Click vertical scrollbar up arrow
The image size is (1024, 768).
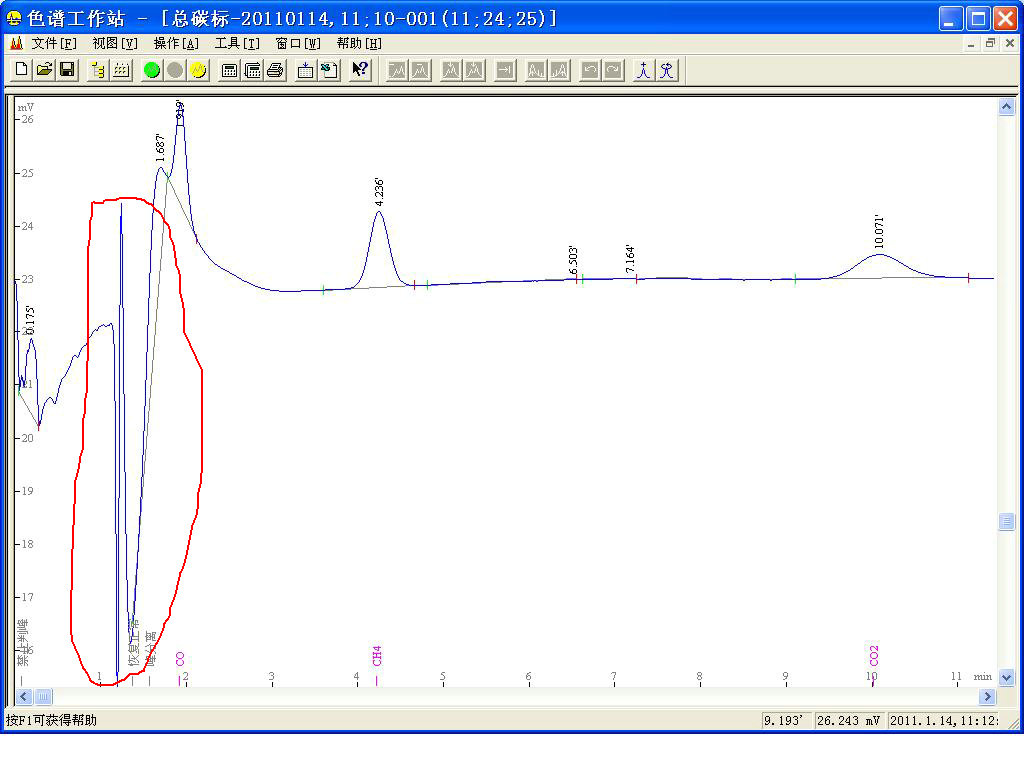[1006, 106]
